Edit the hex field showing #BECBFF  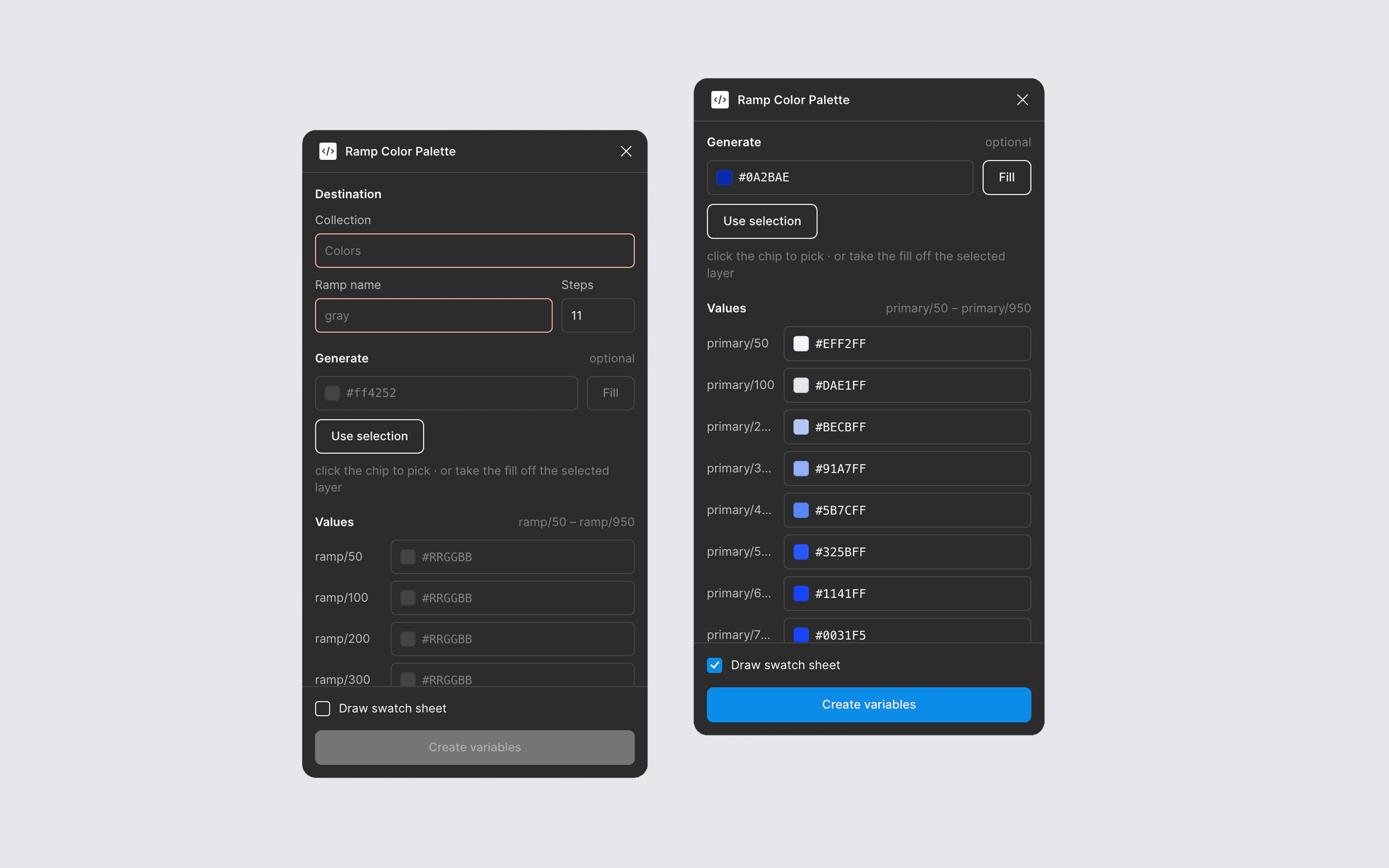point(907,427)
